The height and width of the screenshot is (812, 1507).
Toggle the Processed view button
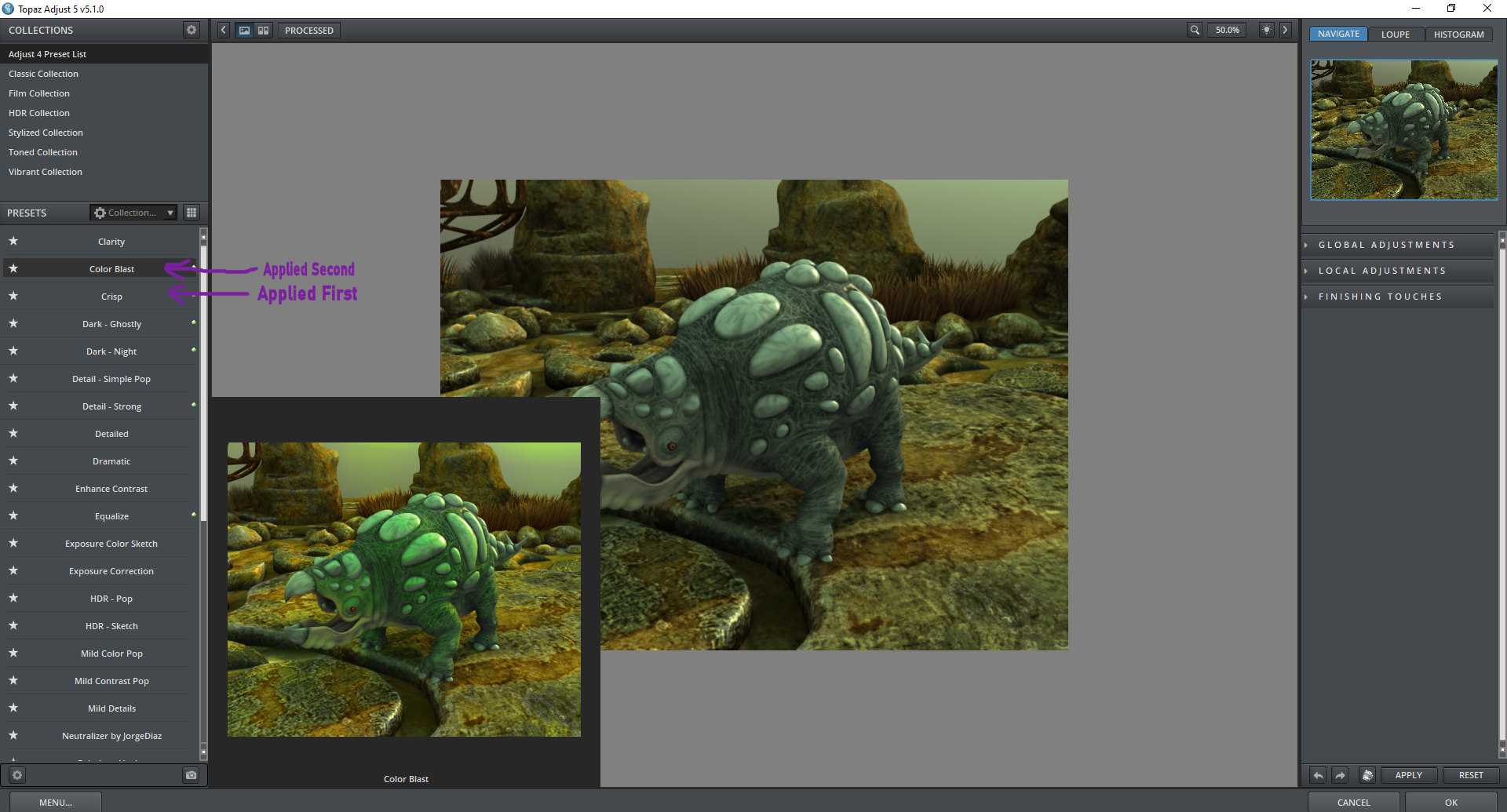[x=309, y=30]
